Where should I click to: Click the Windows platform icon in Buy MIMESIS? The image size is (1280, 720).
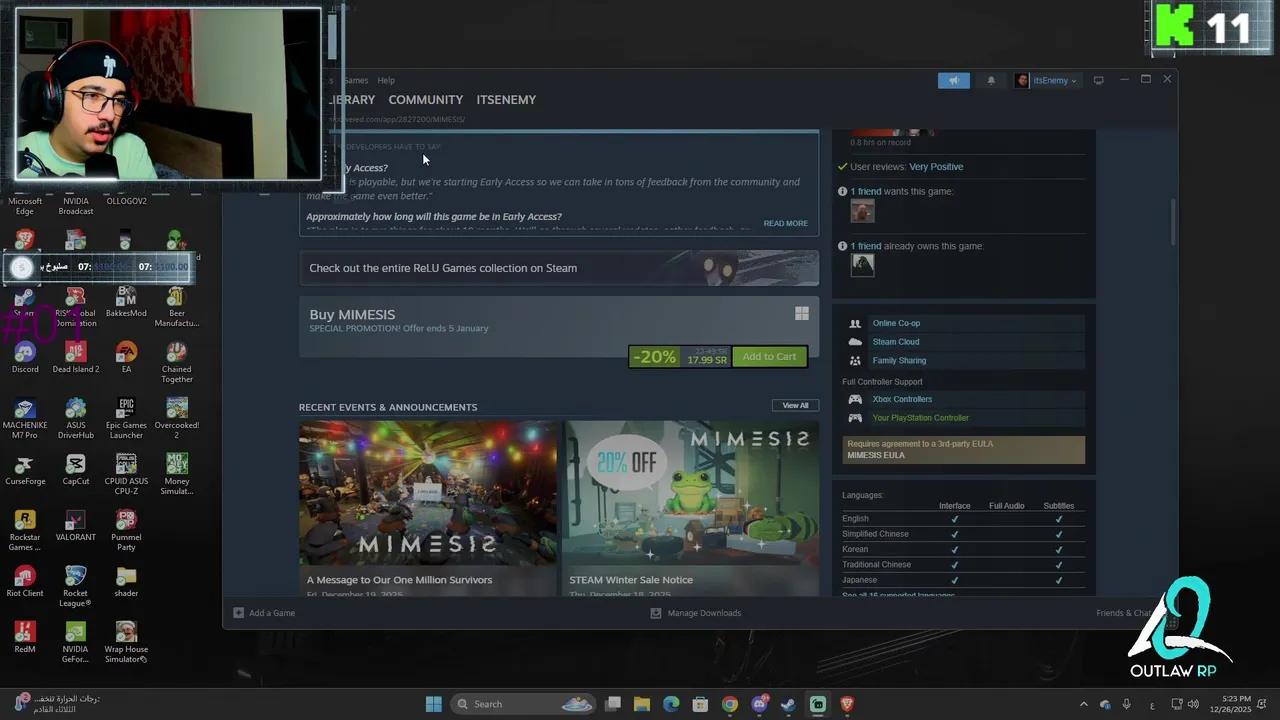click(x=801, y=314)
